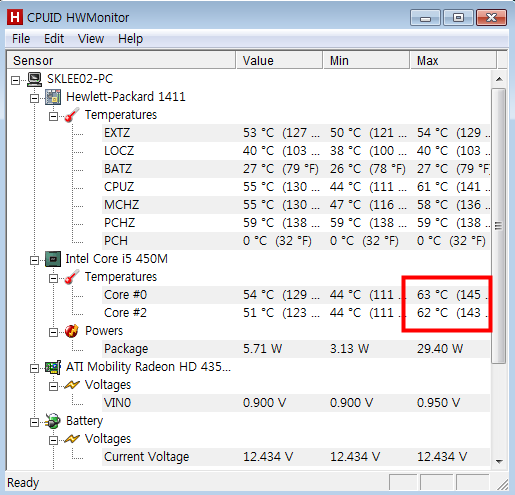Click thermometer icon under Hewlett-Packard 1411
Image resolution: width=515 pixels, height=495 pixels.
(x=72, y=115)
